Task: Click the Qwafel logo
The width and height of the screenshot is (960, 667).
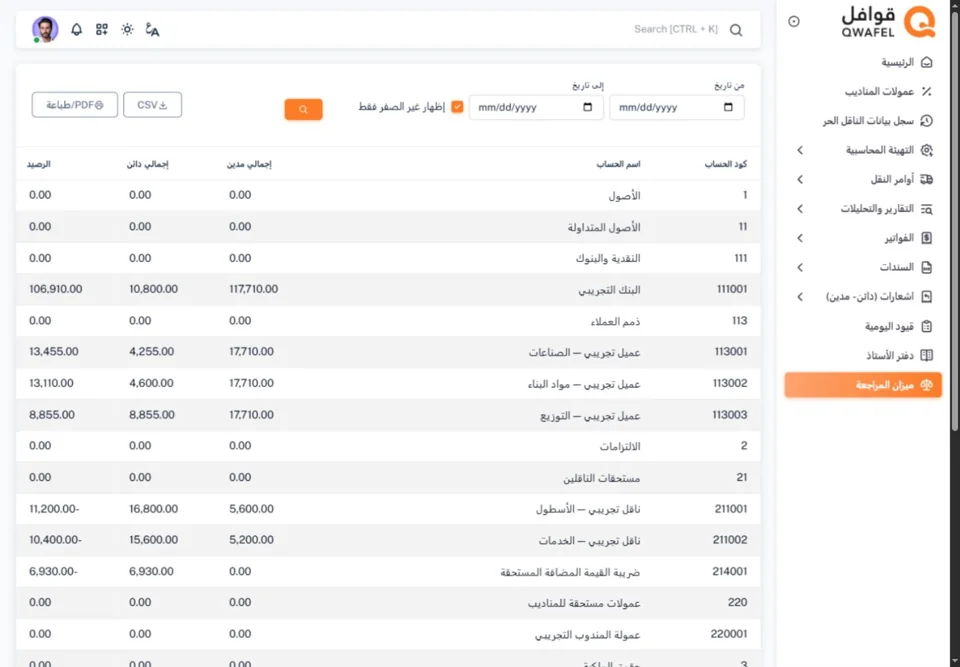Action: [x=888, y=22]
